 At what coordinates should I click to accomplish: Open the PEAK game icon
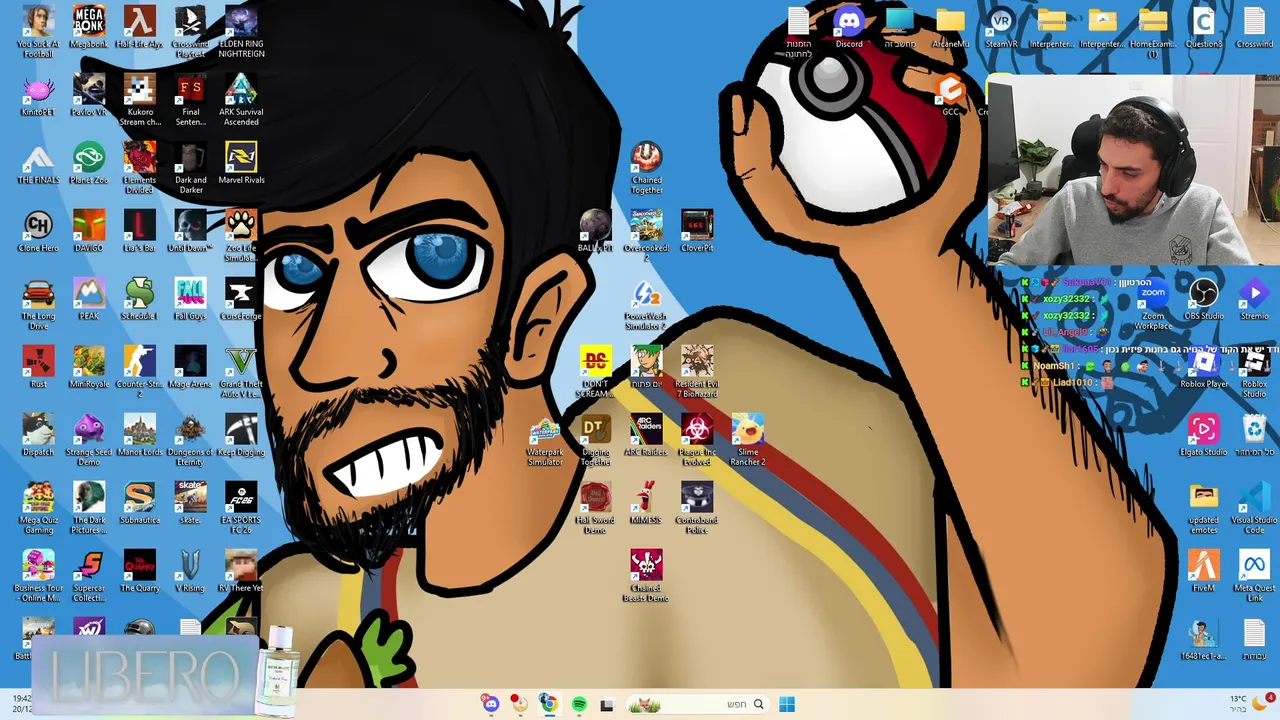point(89,300)
